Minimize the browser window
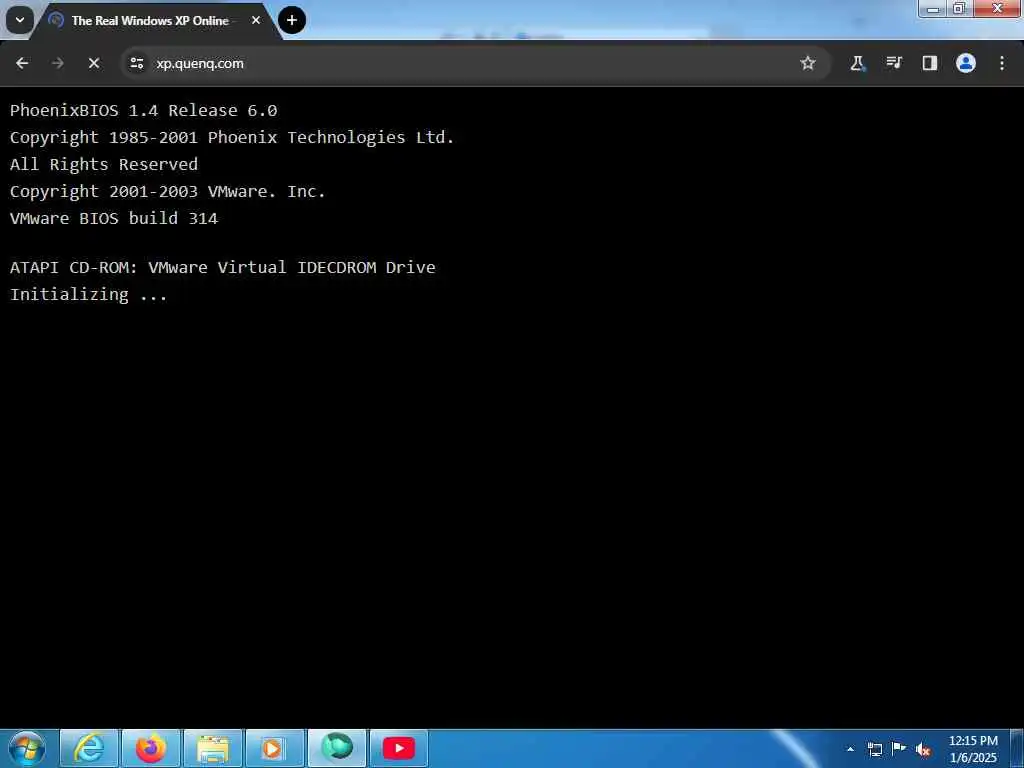This screenshot has width=1024, height=768. 934,8
